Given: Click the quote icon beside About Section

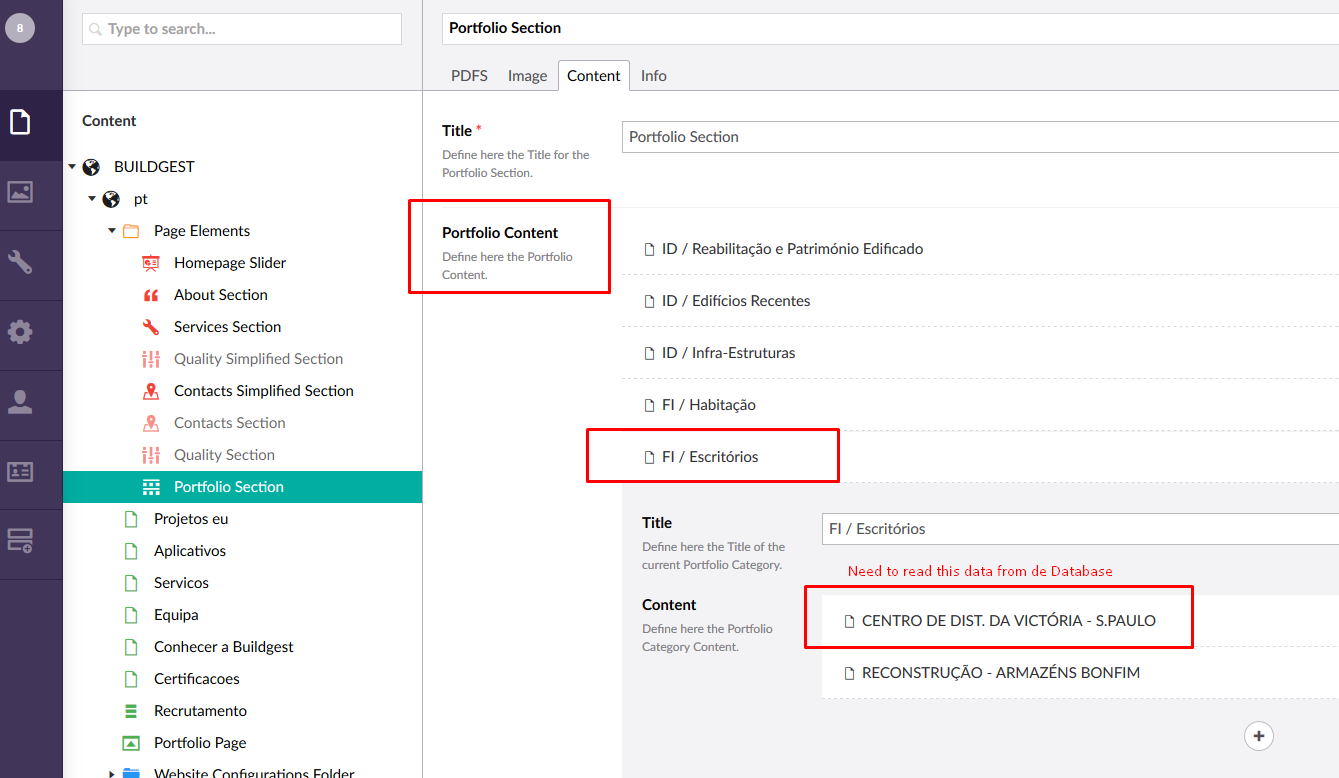Looking at the screenshot, I should pyautogui.click(x=151, y=295).
